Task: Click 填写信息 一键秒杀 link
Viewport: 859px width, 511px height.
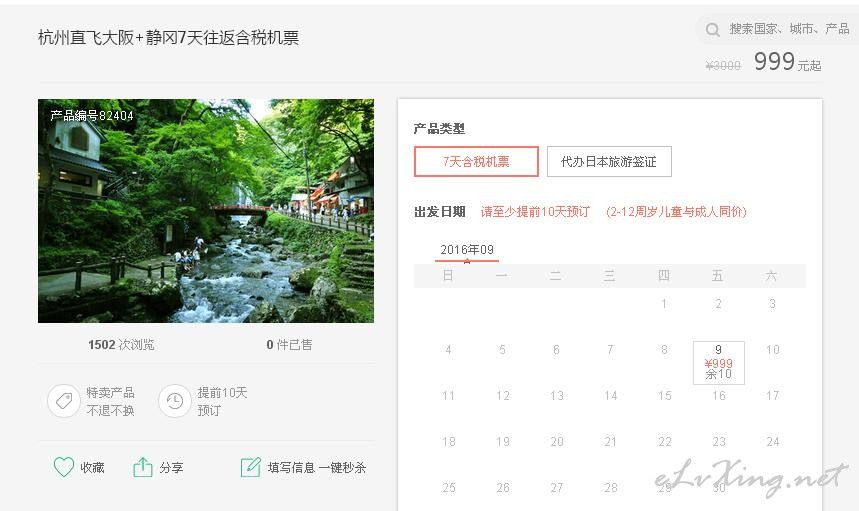Action: click(317, 468)
